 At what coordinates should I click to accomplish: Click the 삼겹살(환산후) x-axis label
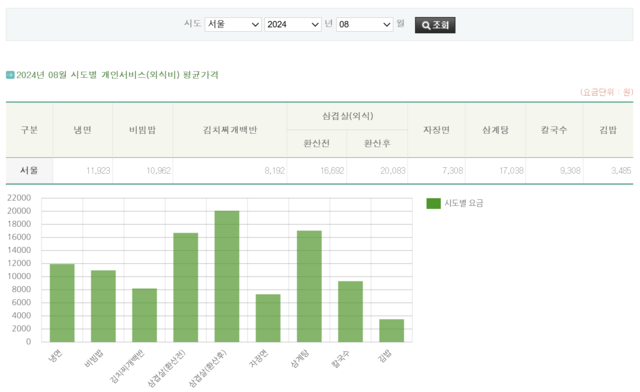(x=207, y=368)
